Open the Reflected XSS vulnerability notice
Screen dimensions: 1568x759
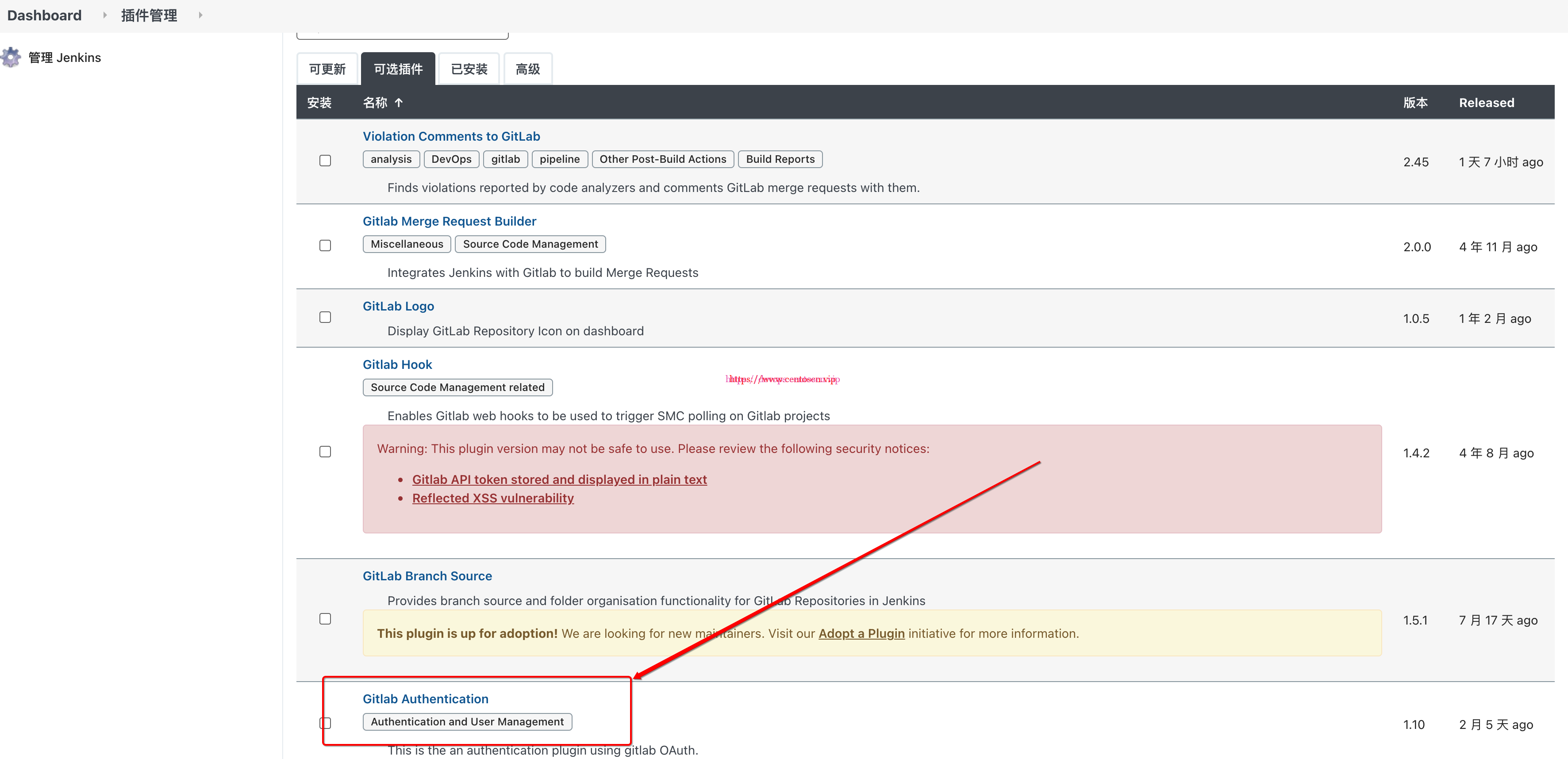[493, 498]
